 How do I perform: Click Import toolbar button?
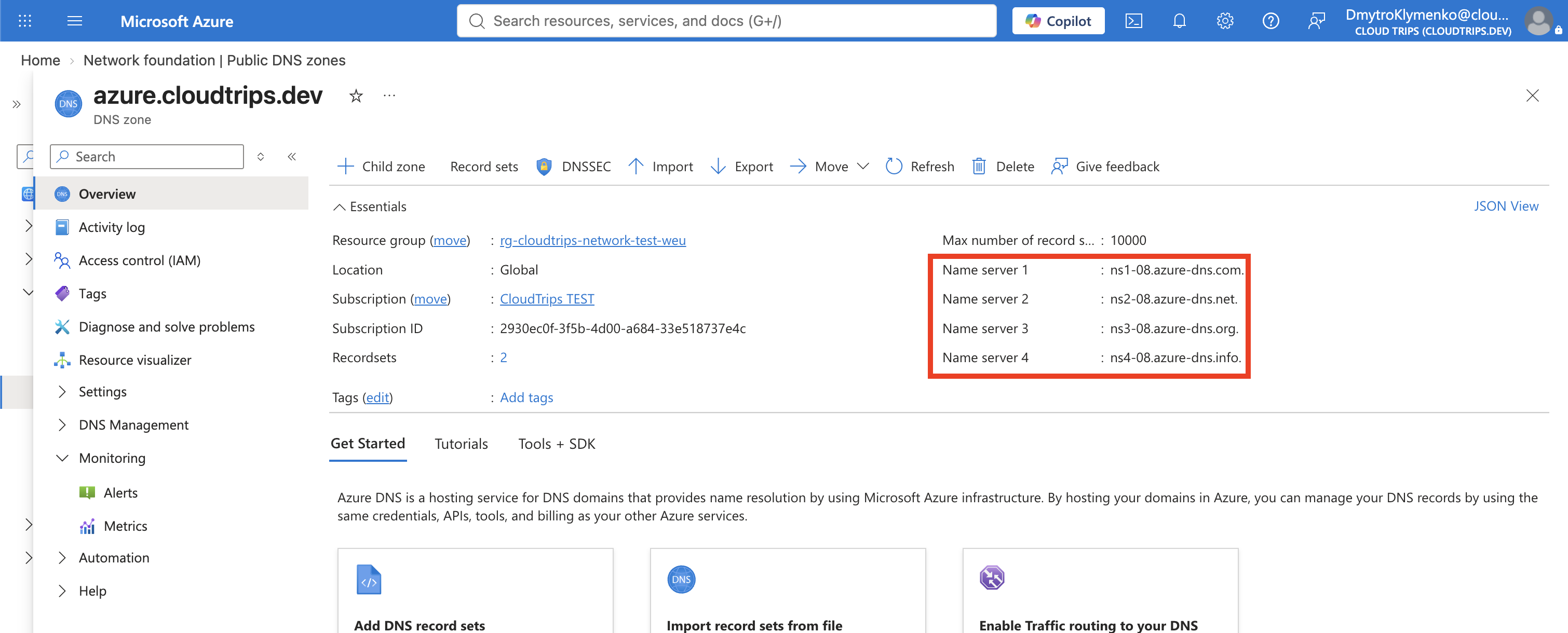point(660,166)
